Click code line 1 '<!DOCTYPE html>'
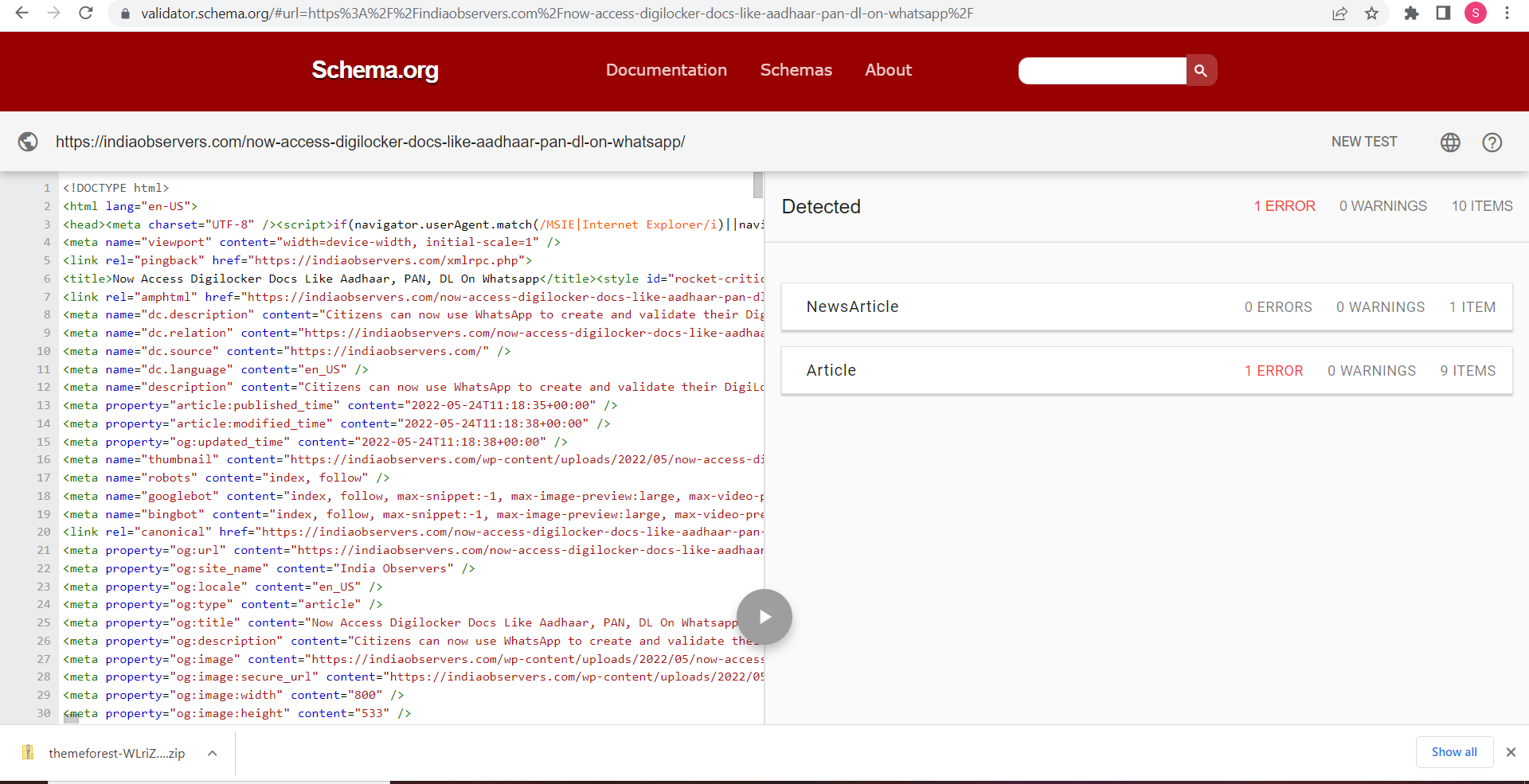 pyautogui.click(x=116, y=188)
